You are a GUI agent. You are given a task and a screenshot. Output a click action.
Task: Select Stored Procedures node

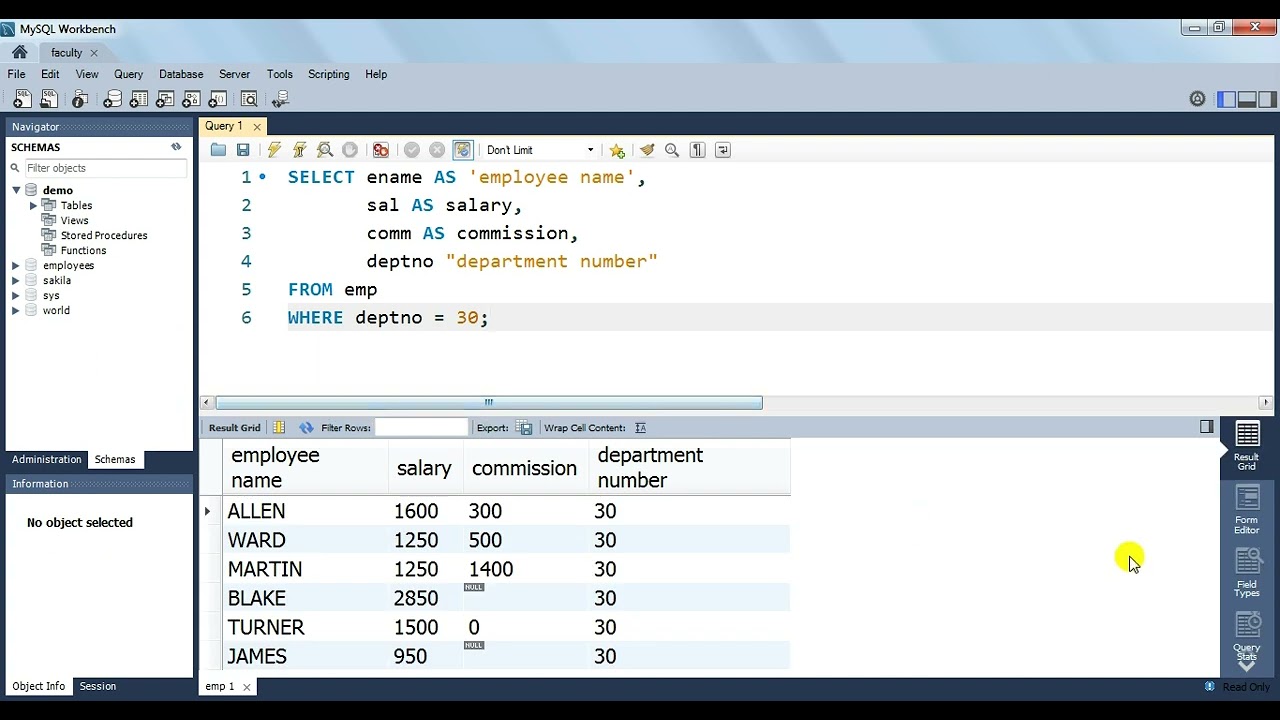104,235
